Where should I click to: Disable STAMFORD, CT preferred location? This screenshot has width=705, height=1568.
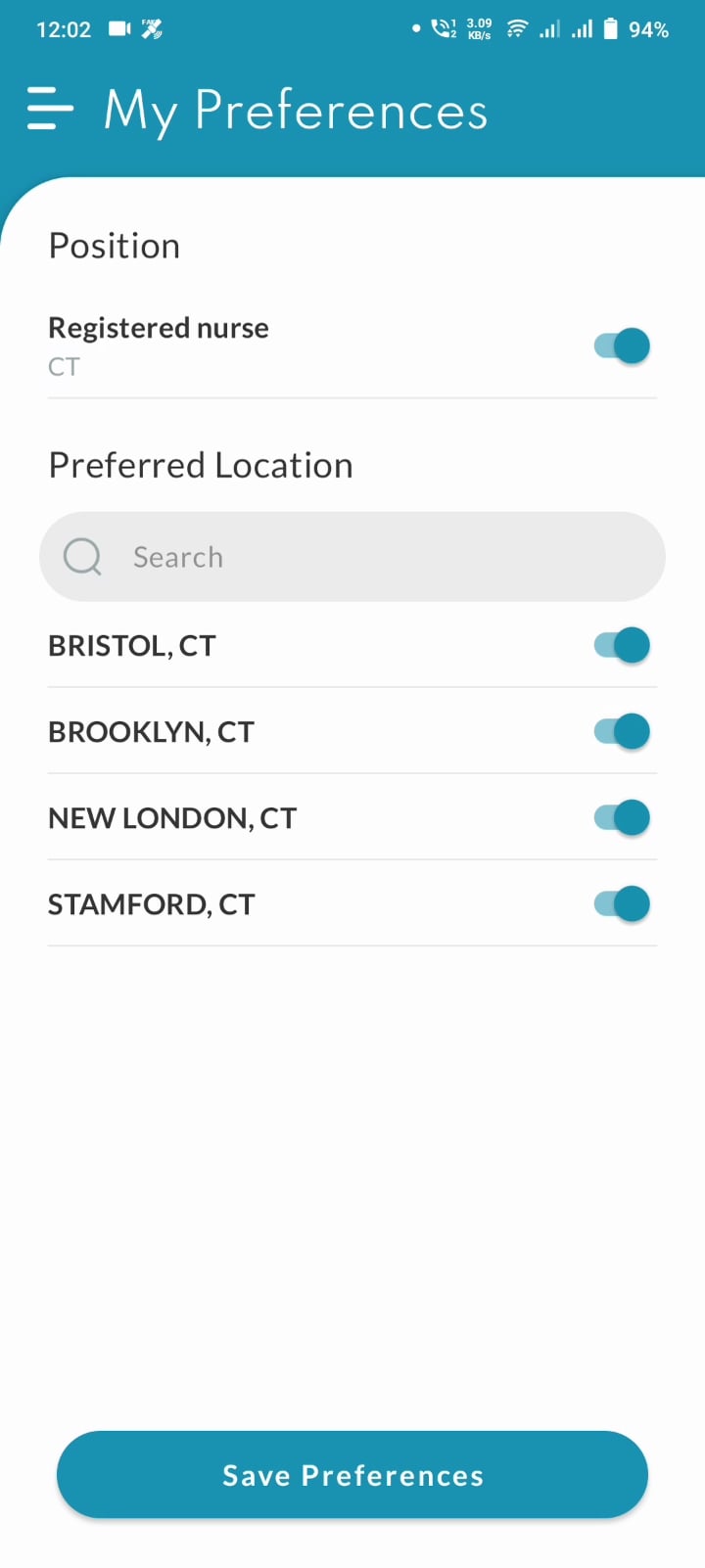622,903
